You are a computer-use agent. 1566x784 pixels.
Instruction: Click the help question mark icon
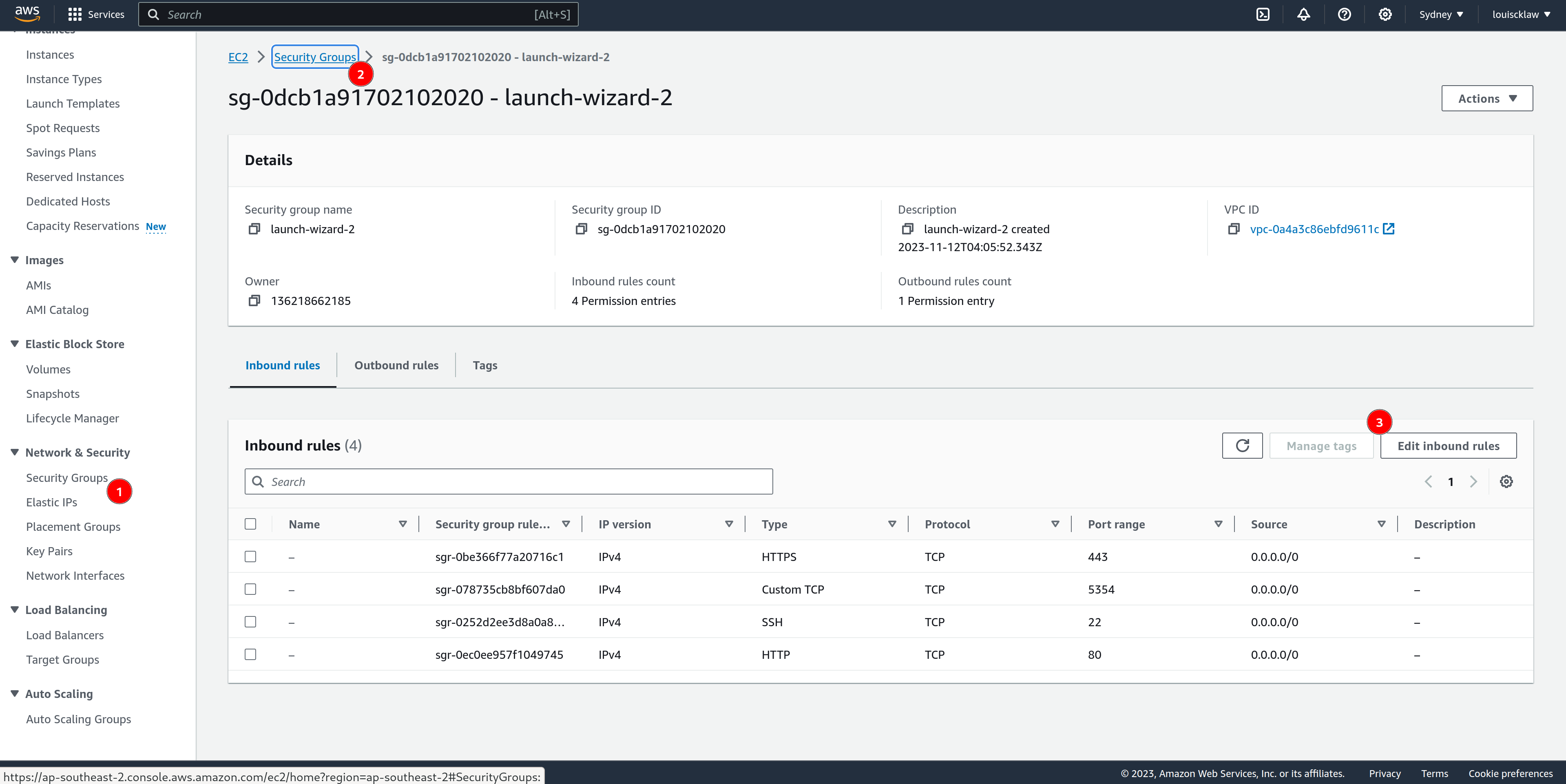[1344, 15]
